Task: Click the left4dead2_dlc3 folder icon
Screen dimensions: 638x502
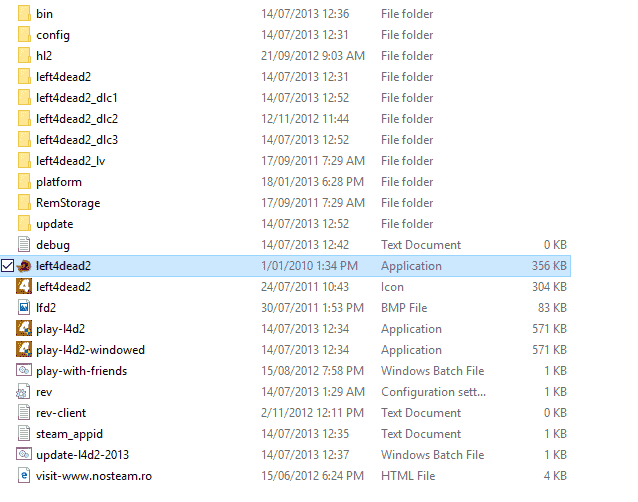Action: point(24,140)
